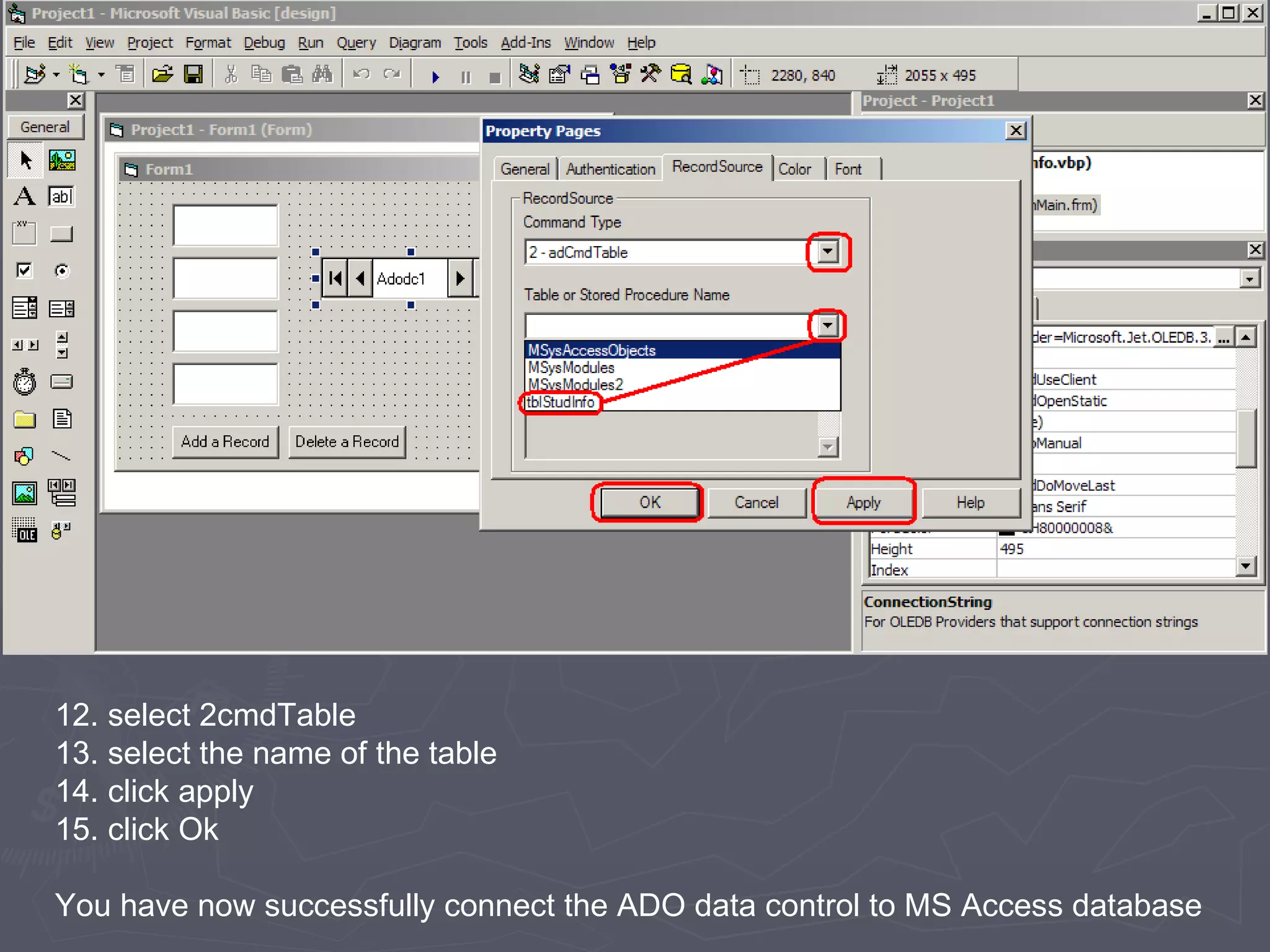Select the Adodc control tool in toolbox
Image resolution: width=1270 pixels, height=952 pixels.
pyautogui.click(x=62, y=530)
